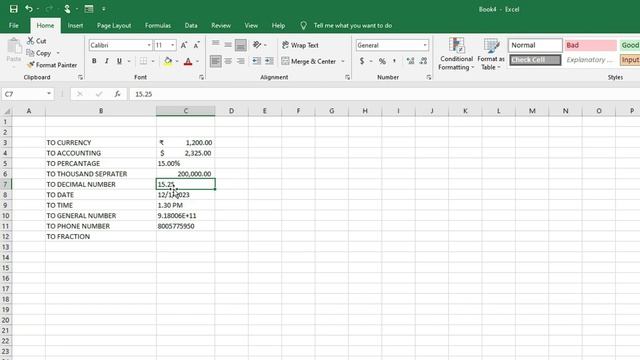Apply accounting dollar number format
This screenshot has height=360, width=640.
(x=362, y=61)
